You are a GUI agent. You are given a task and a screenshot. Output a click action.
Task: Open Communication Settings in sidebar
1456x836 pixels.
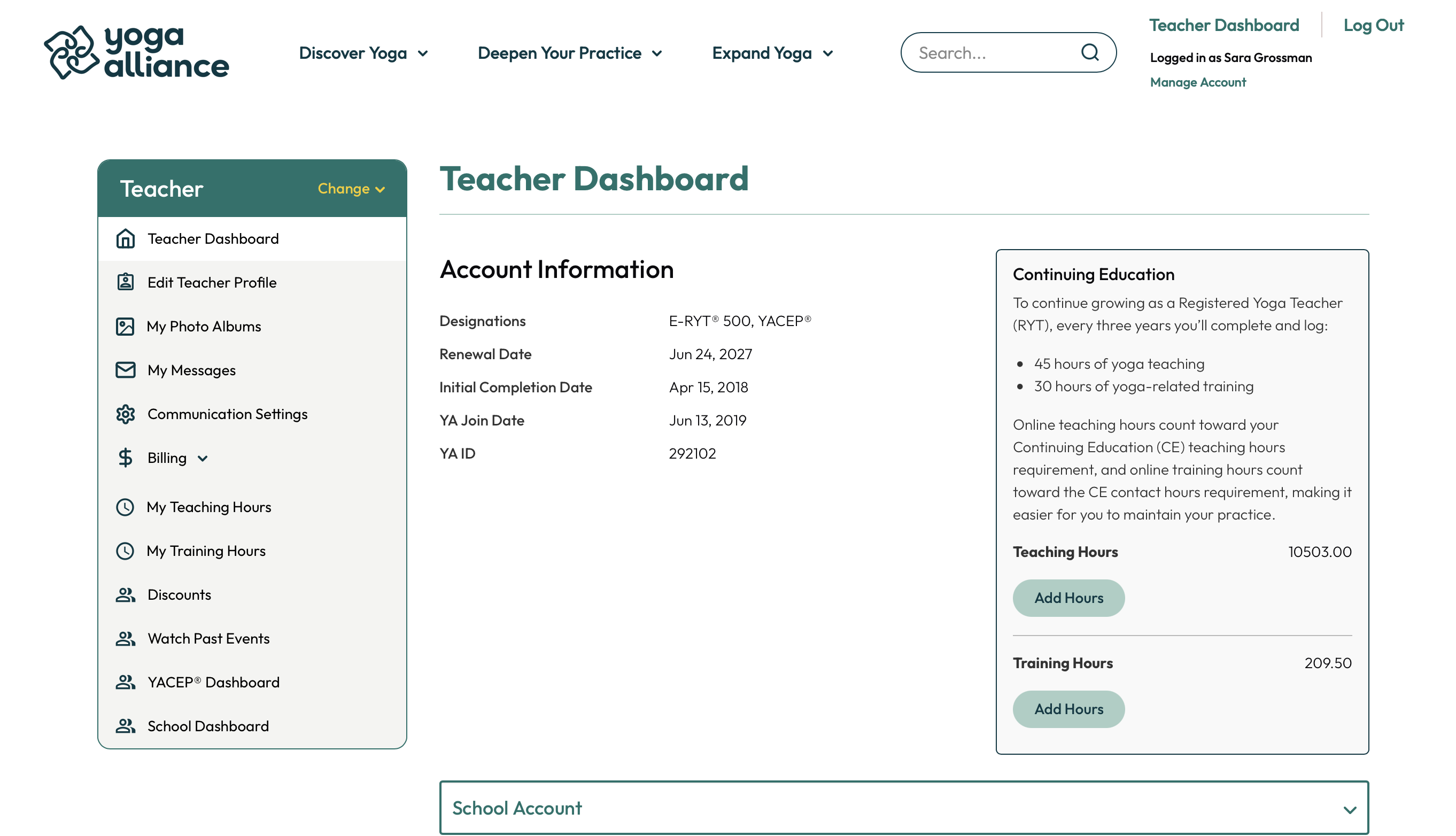pyautogui.click(x=227, y=414)
